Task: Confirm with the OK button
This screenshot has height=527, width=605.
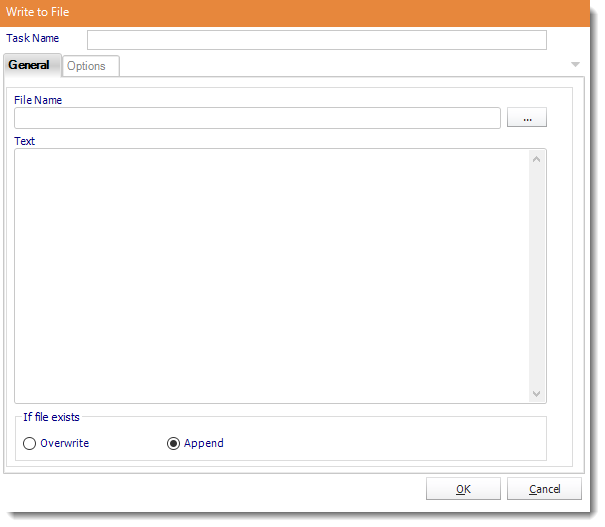Action: click(463, 489)
